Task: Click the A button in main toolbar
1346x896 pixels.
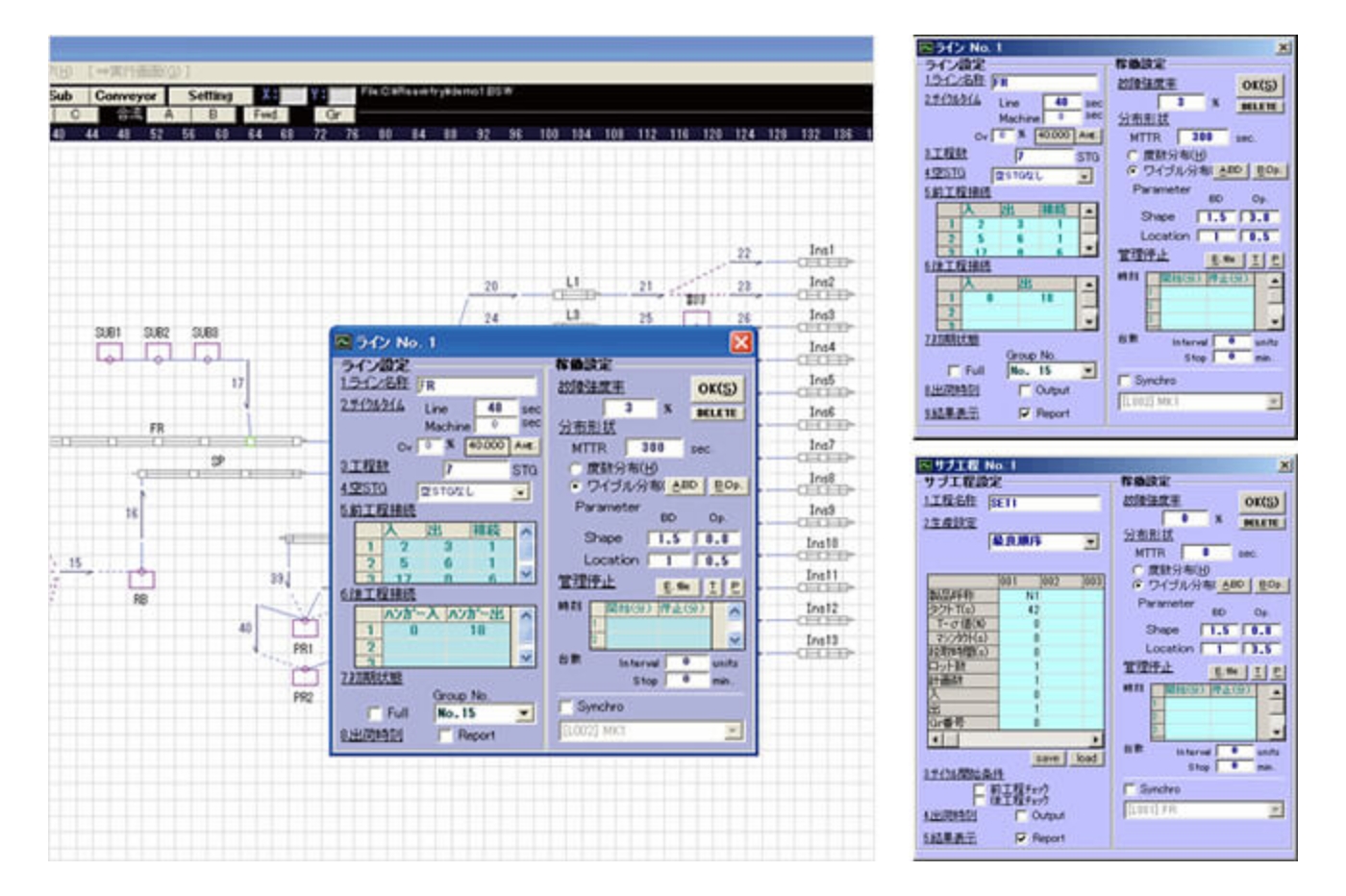Action: (x=168, y=114)
